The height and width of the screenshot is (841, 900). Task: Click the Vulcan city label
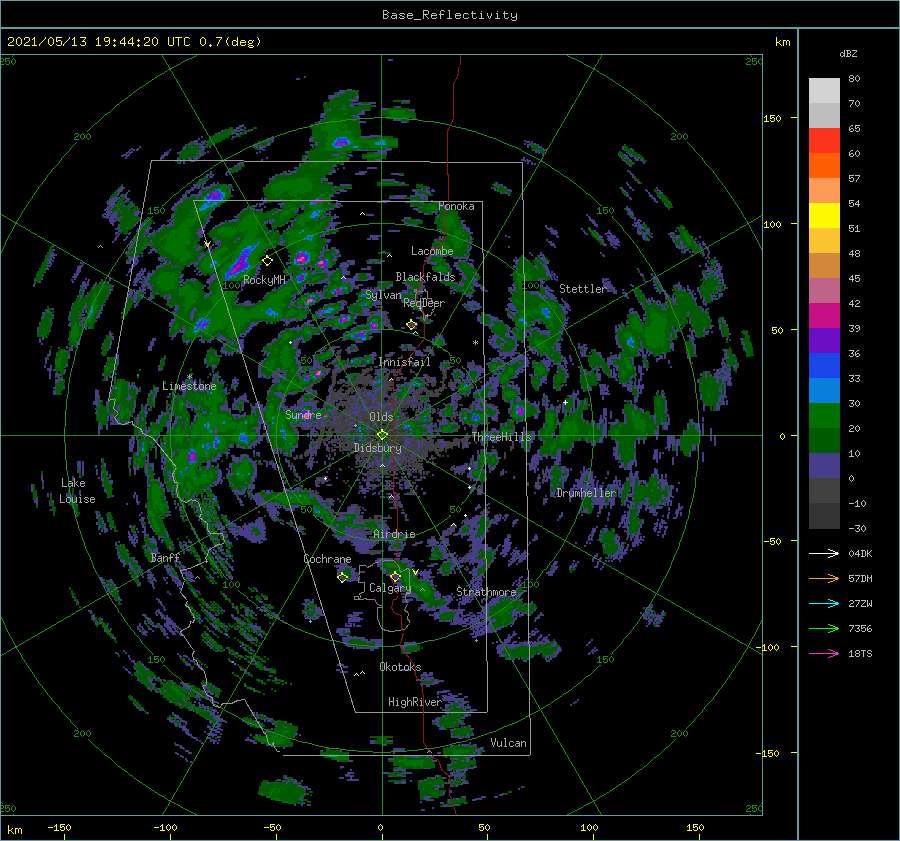(x=508, y=743)
